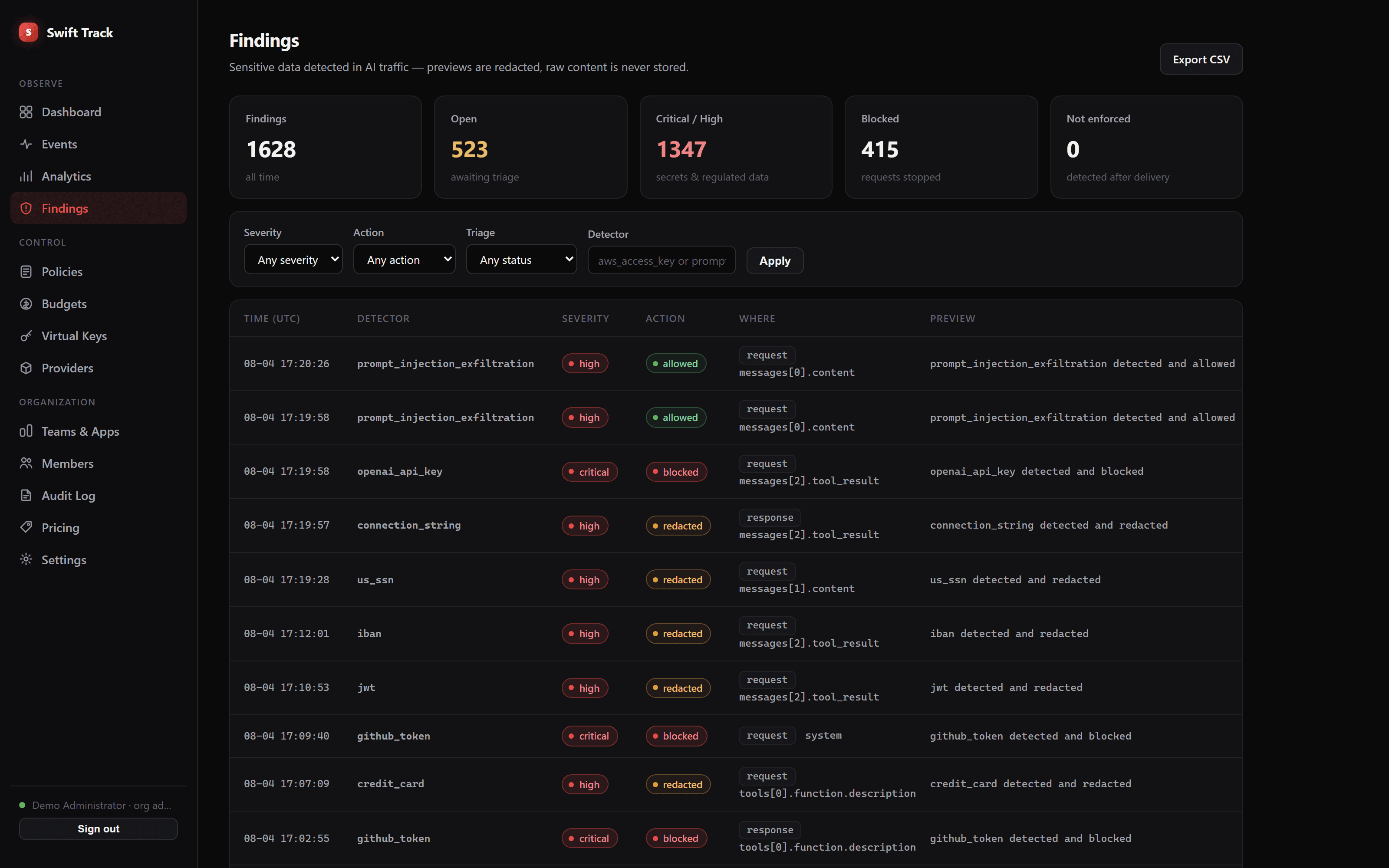Click the PREVIEW column header
Screen dimensions: 1389x868
point(952,319)
